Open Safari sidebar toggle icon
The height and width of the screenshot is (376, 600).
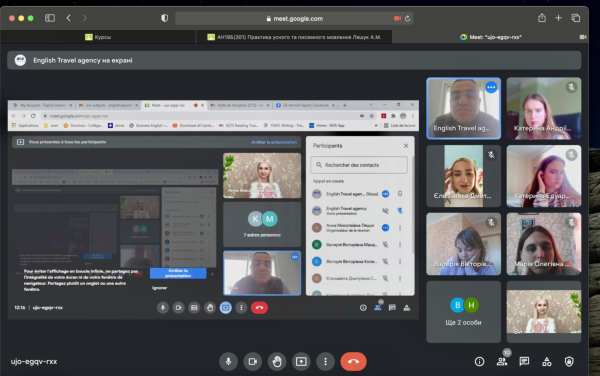(50, 18)
